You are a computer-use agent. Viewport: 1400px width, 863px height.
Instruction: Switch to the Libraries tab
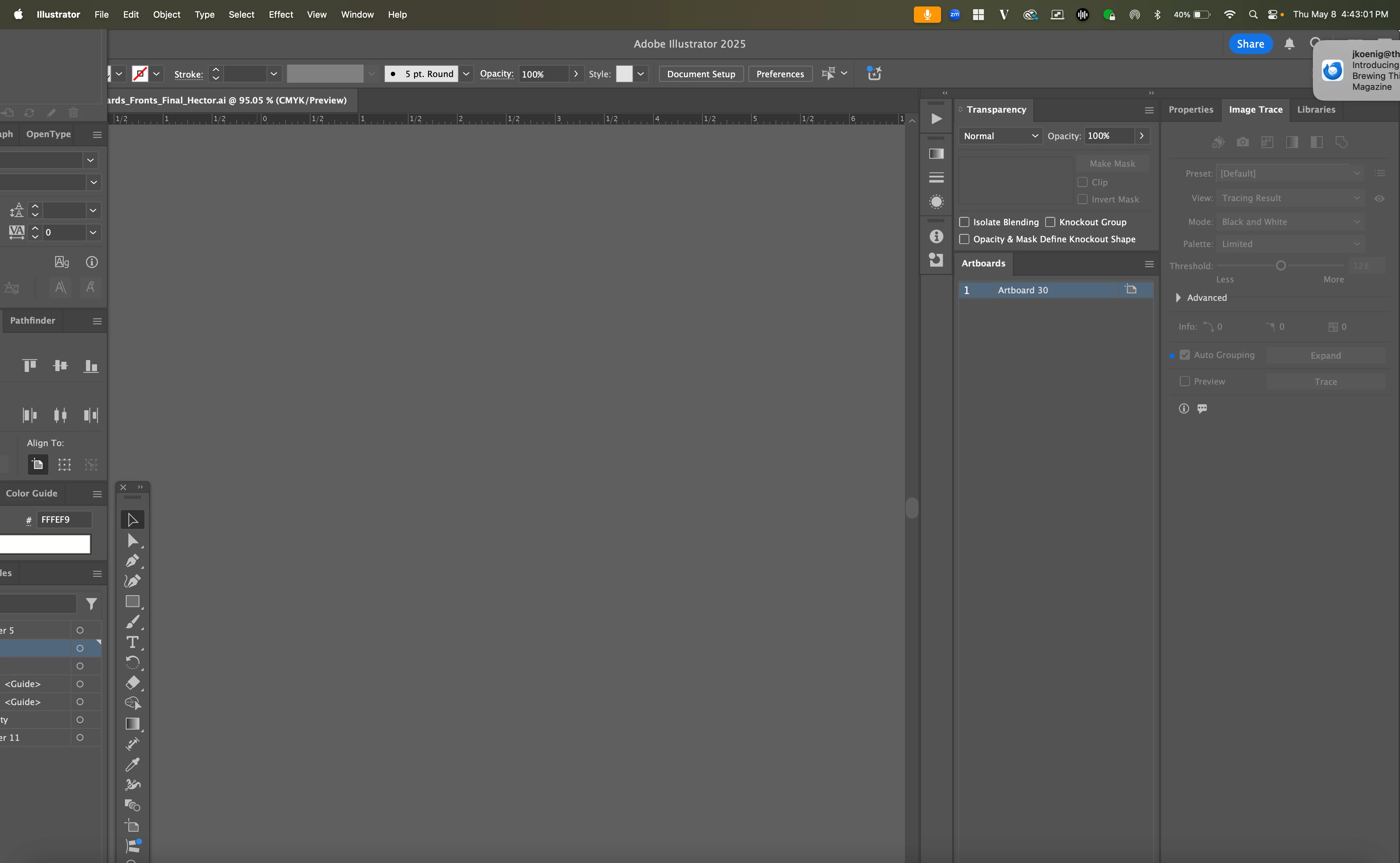pos(1316,110)
